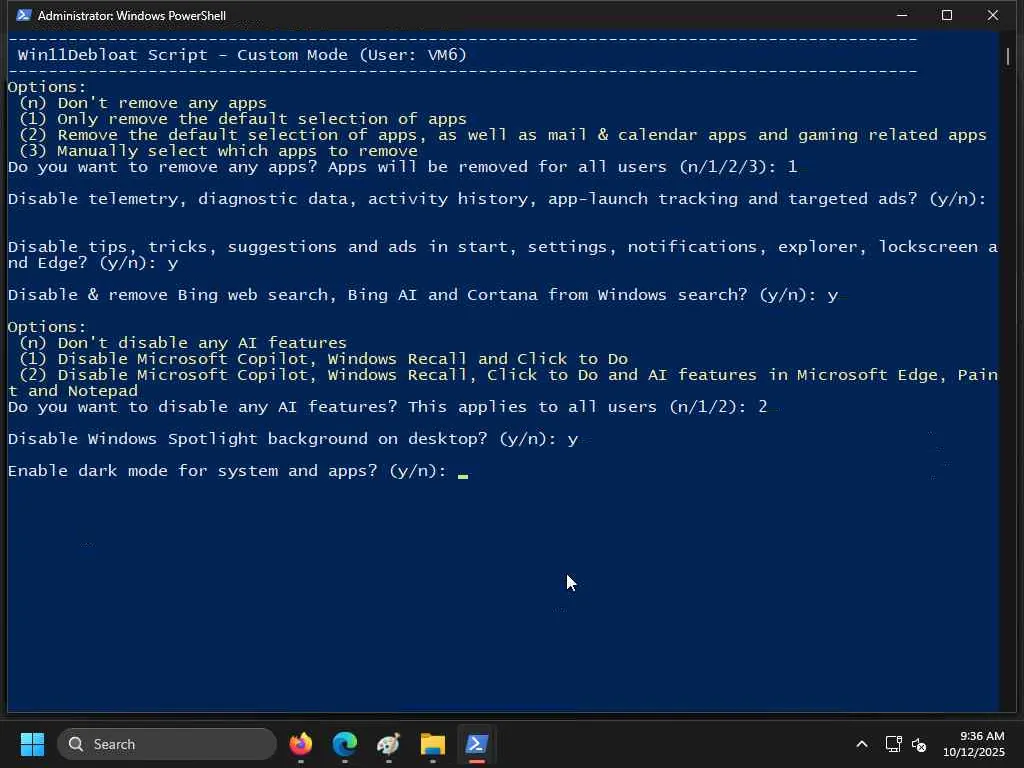Screen dimensions: 1024x768
Task: Click '(n) Don't disable any AI features' line
Action: (x=183, y=343)
